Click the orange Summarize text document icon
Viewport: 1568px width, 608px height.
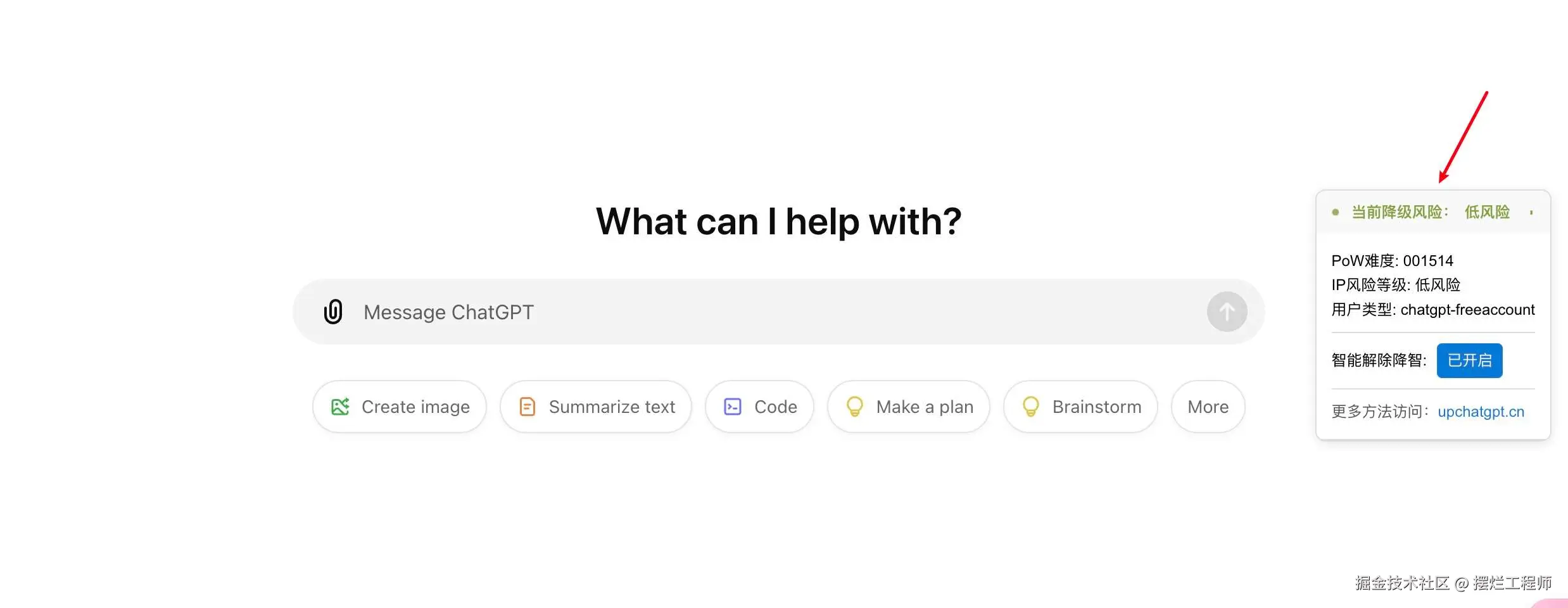coord(527,407)
